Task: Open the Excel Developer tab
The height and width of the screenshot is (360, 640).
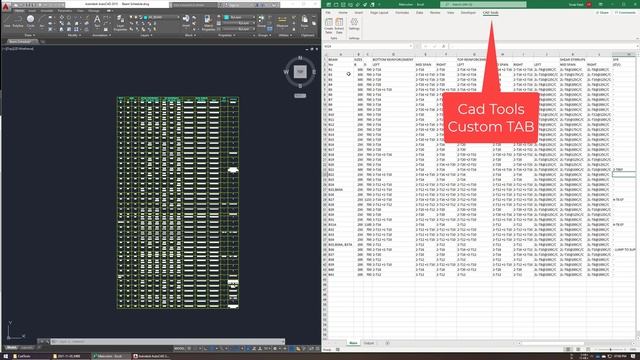Action: click(x=468, y=13)
